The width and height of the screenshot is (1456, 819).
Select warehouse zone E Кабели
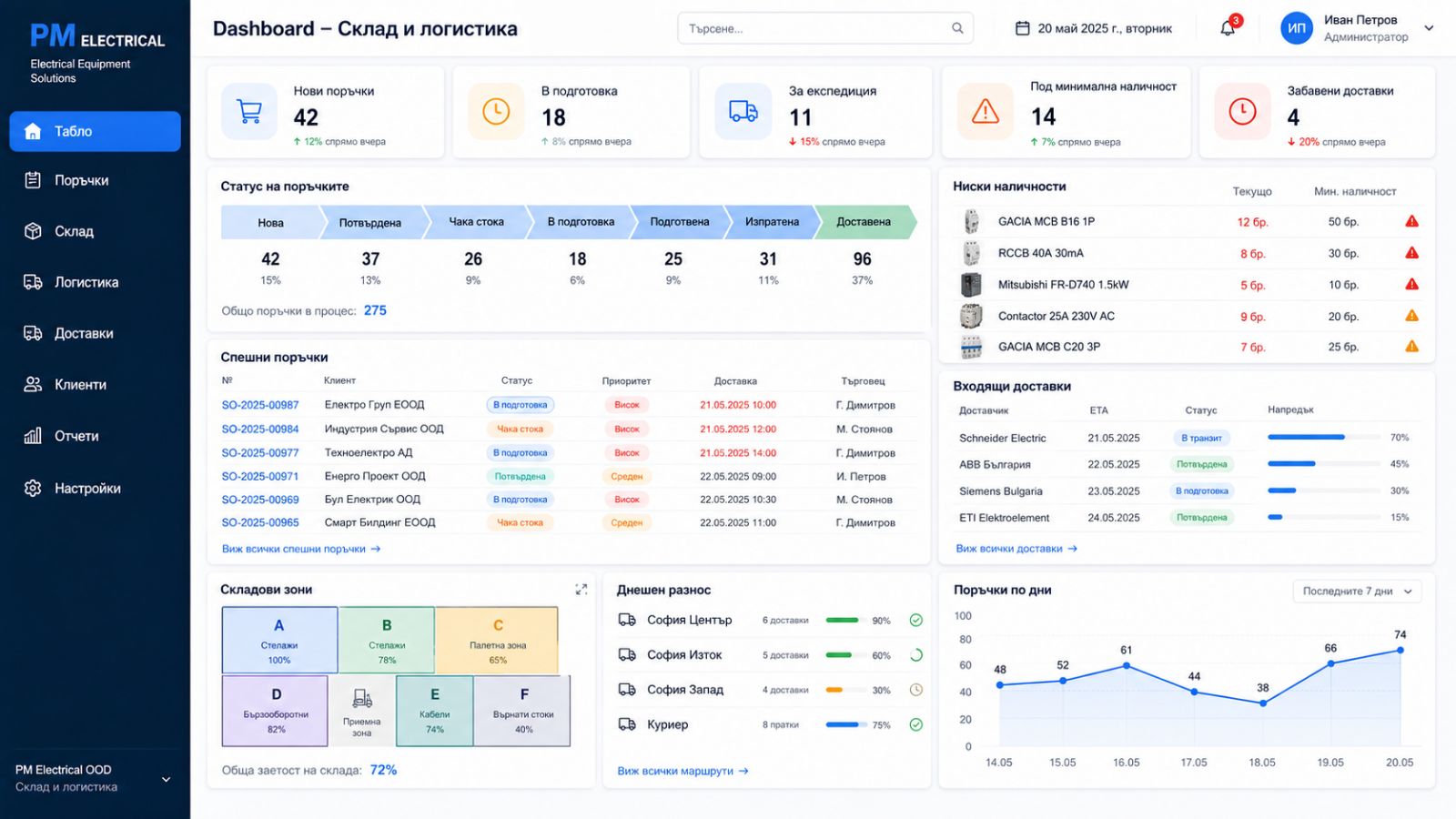coord(435,711)
